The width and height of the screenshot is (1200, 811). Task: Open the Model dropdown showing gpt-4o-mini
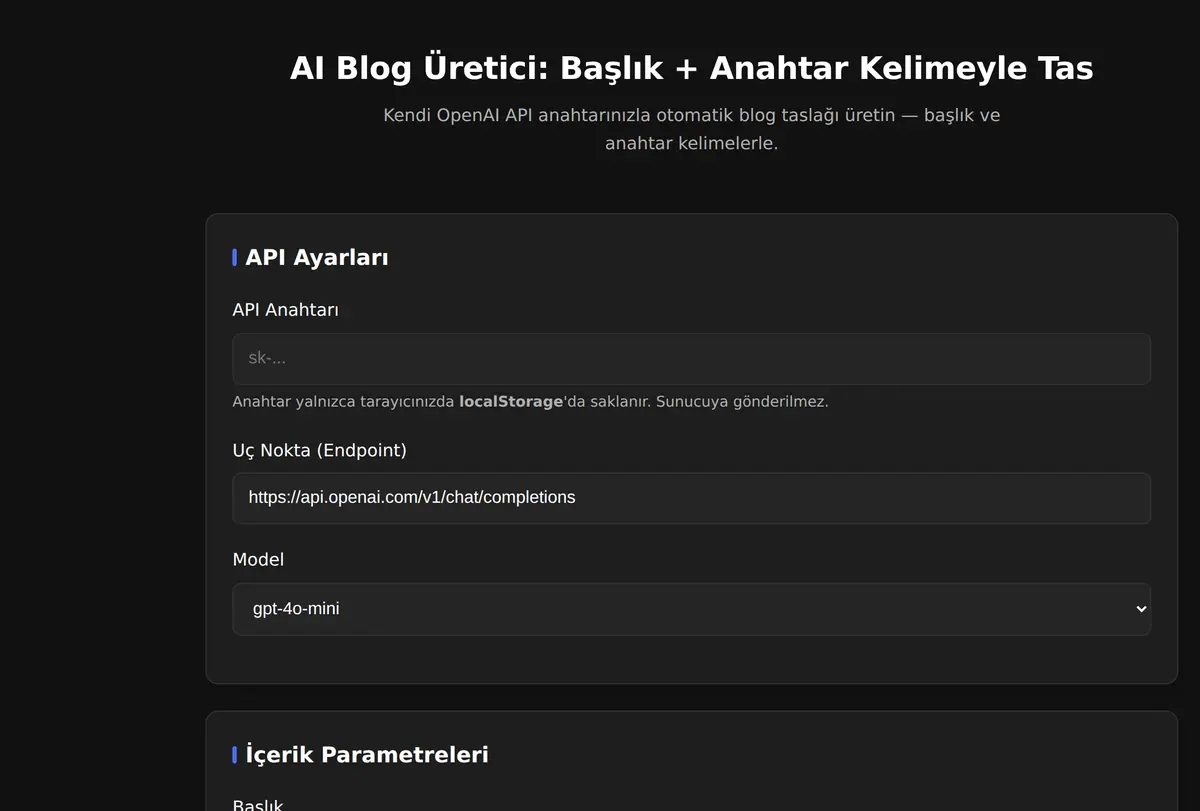pyautogui.click(x=691, y=609)
